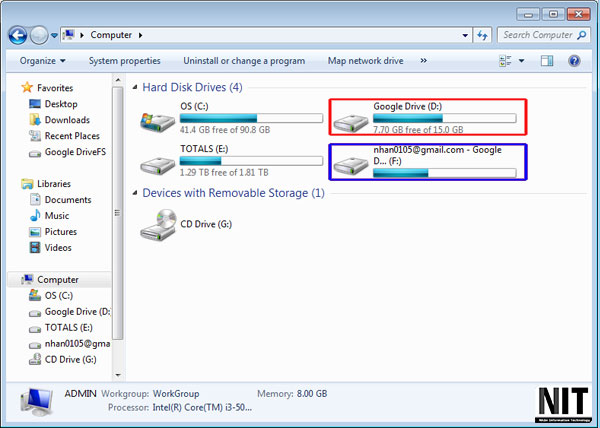Select Favorites in the navigation pane
Viewport: 600px width, 428px height.
47,88
